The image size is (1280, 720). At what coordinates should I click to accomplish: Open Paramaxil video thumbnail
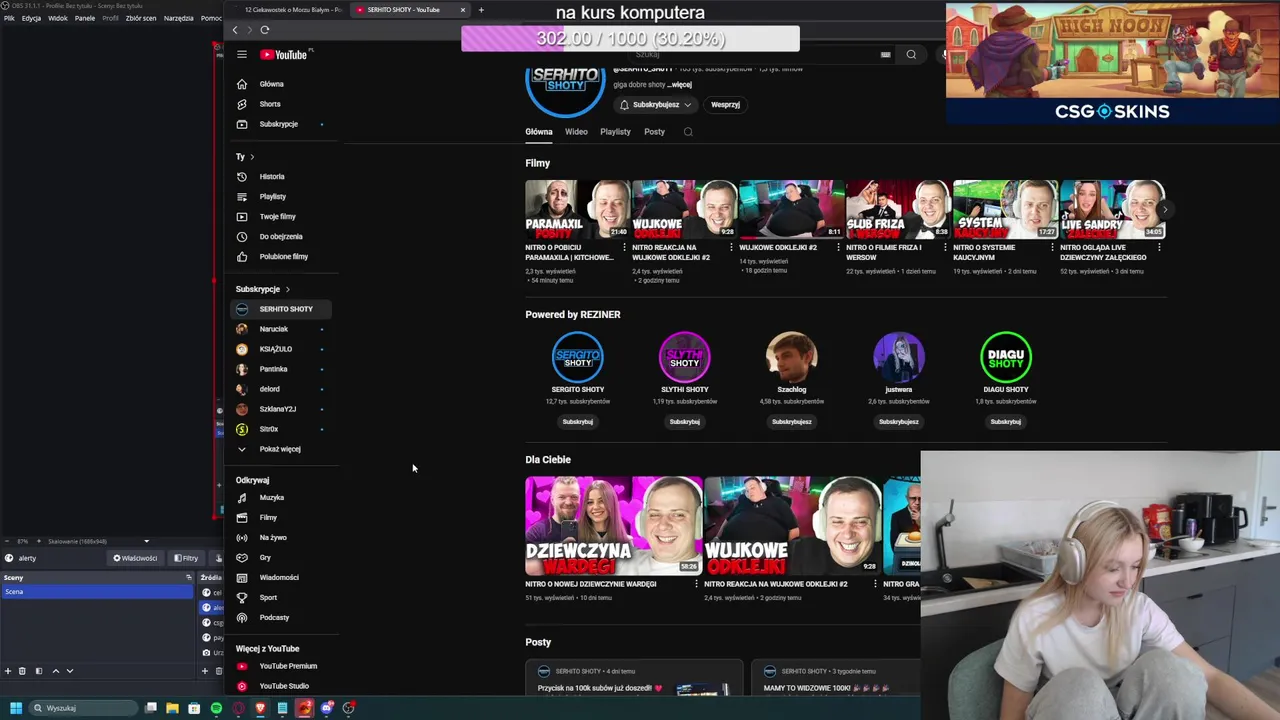(x=577, y=209)
